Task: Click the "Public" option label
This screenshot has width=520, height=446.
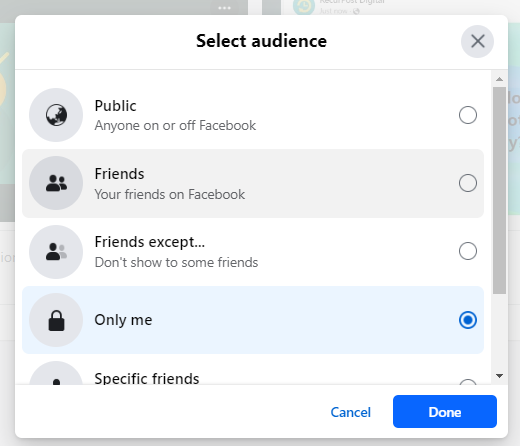Action: pos(115,106)
